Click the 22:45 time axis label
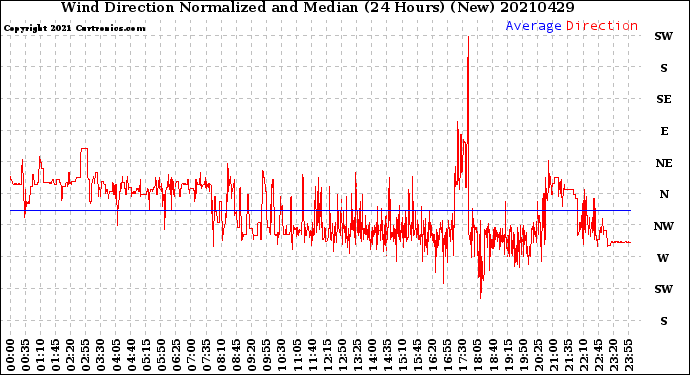 pos(598,355)
